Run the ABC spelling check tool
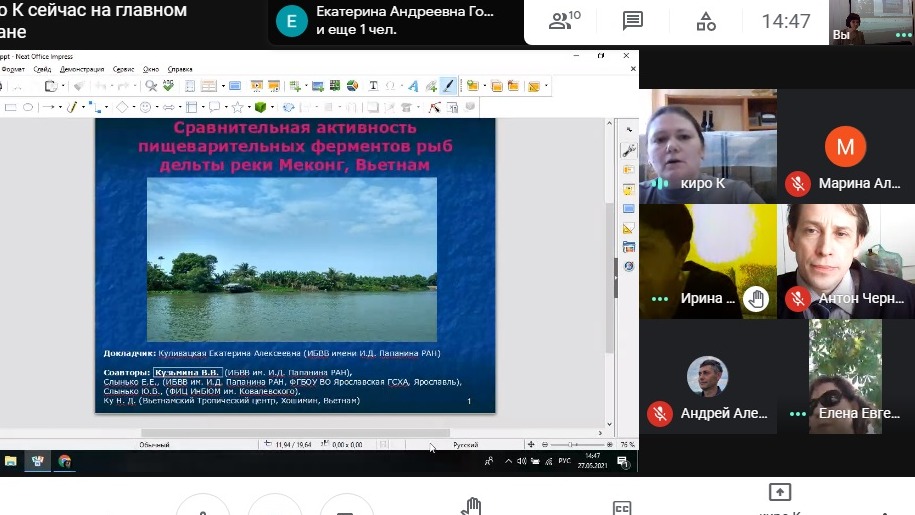Viewport: 915px width, 515px height. (169, 86)
